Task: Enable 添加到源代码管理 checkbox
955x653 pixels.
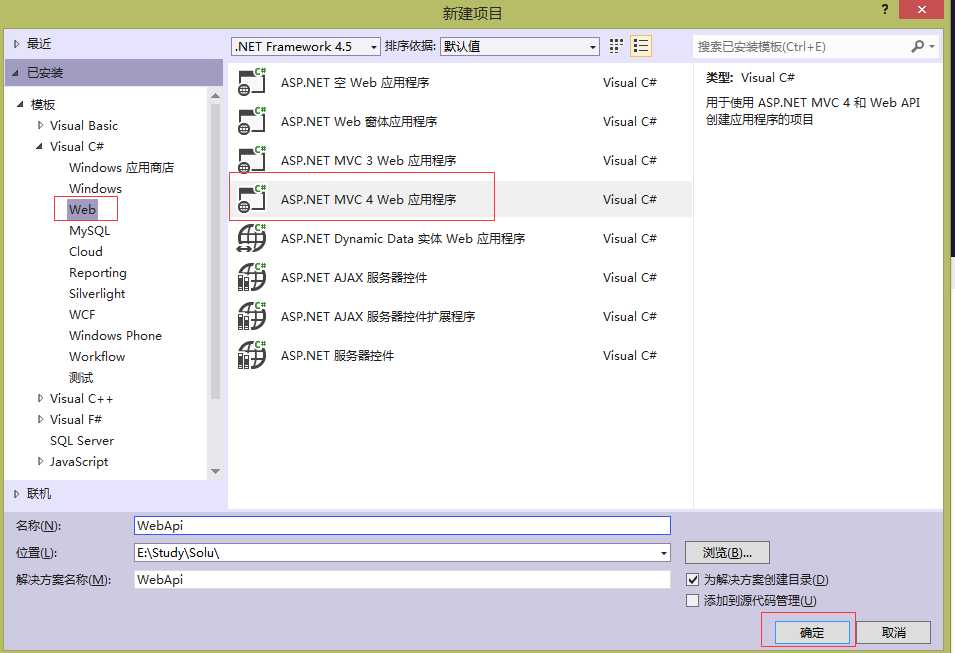Action: [x=692, y=601]
